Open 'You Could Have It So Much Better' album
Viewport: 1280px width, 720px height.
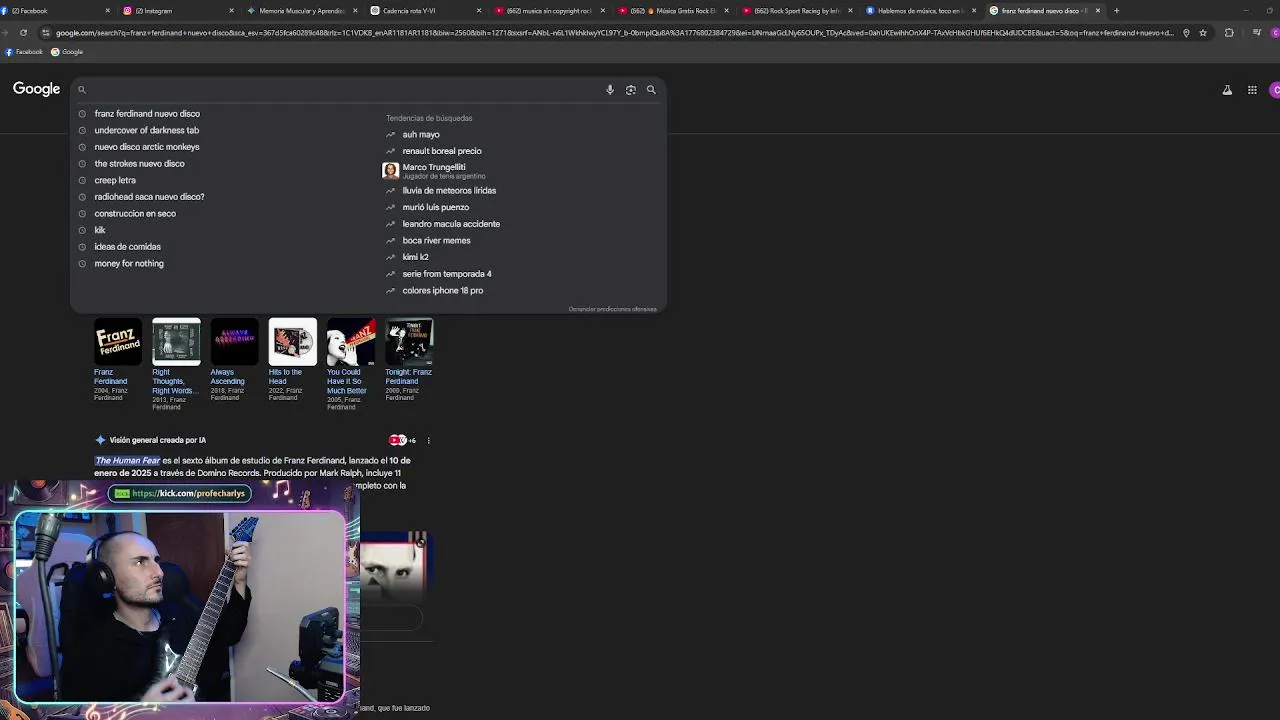[x=351, y=342]
